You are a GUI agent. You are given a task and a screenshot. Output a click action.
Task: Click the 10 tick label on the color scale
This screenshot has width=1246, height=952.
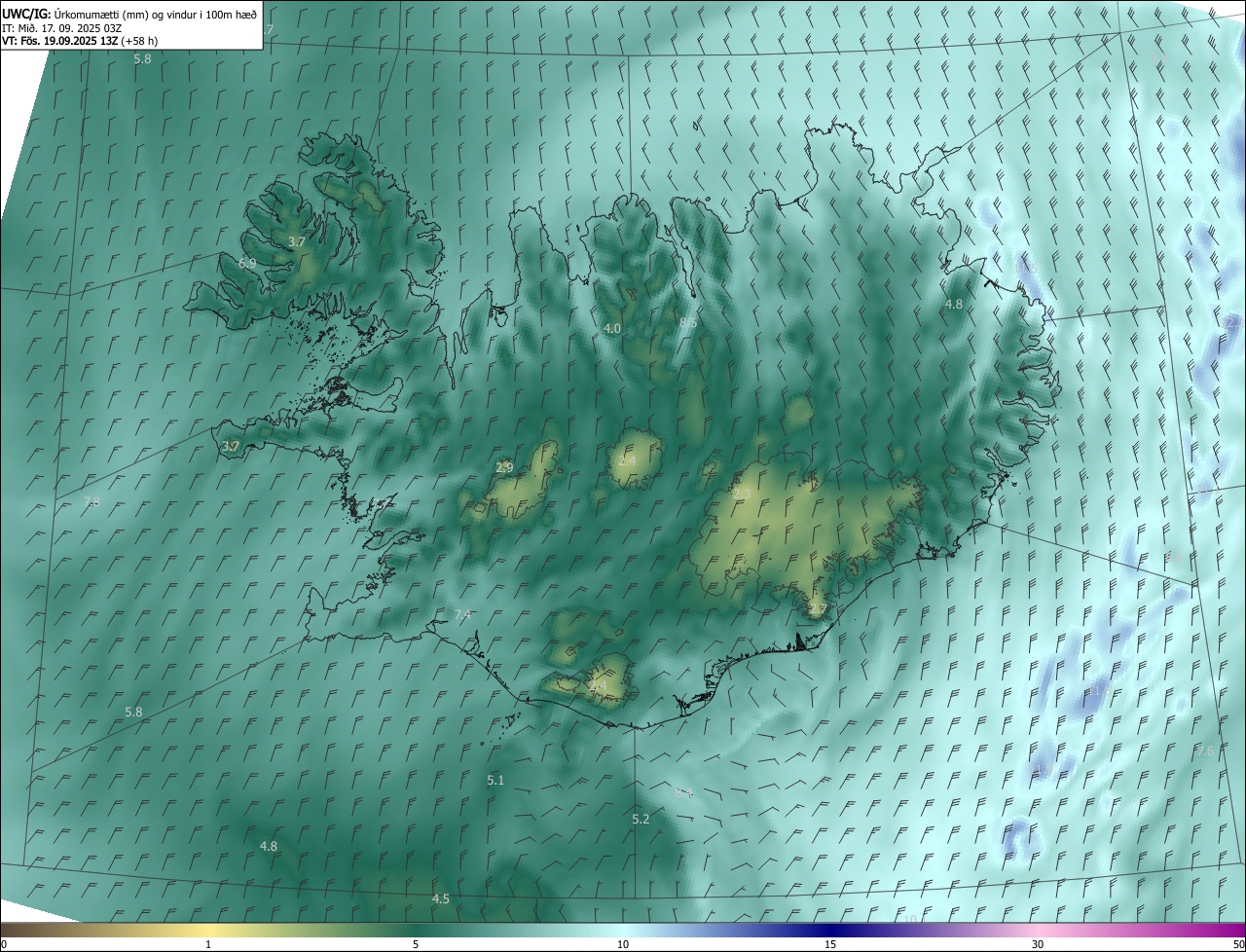coord(623,945)
